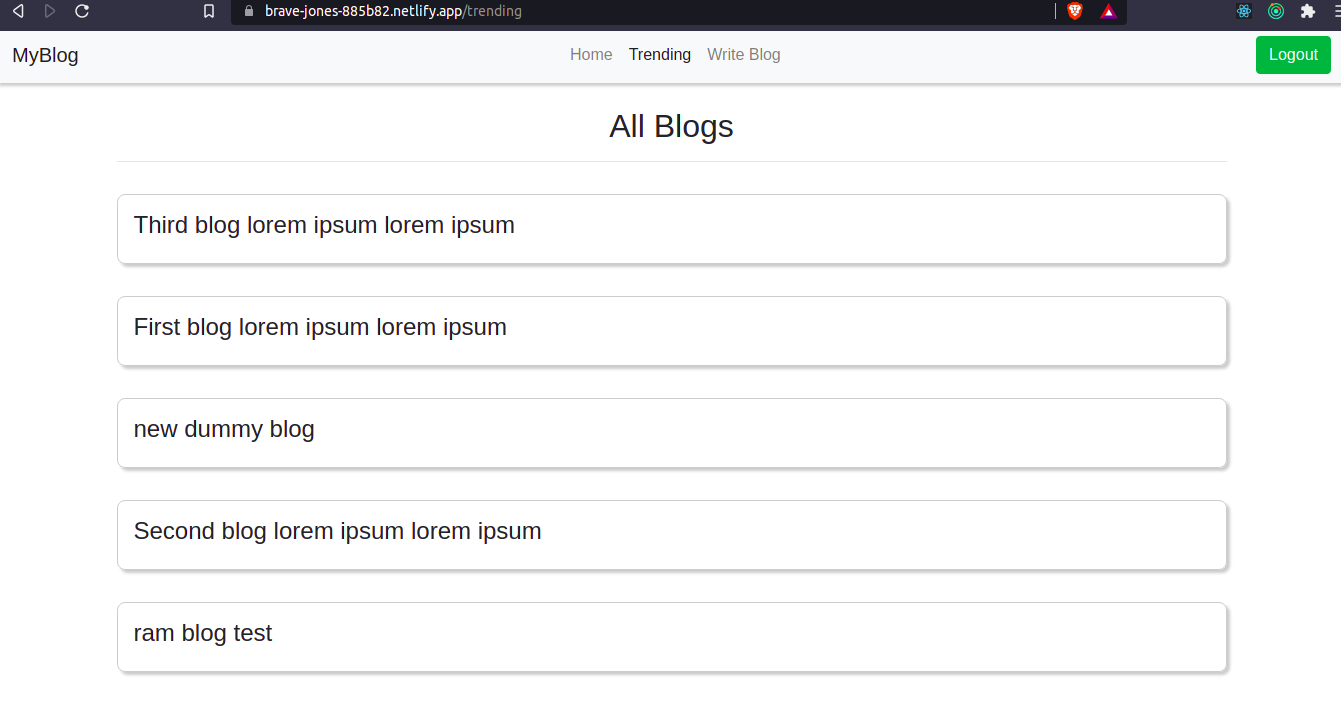The width and height of the screenshot is (1341, 703).
Task: Select the Trending nav link
Action: click(660, 55)
